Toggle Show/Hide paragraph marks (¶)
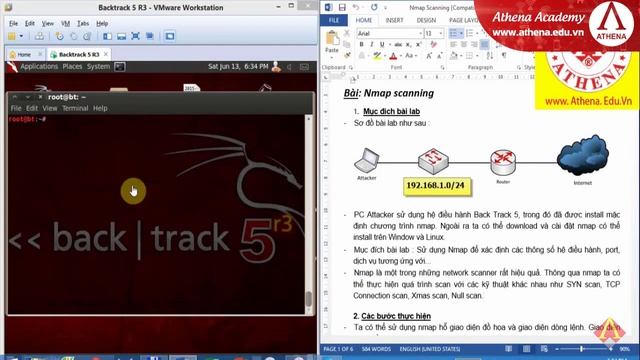The height and width of the screenshot is (360, 640). (x=504, y=56)
